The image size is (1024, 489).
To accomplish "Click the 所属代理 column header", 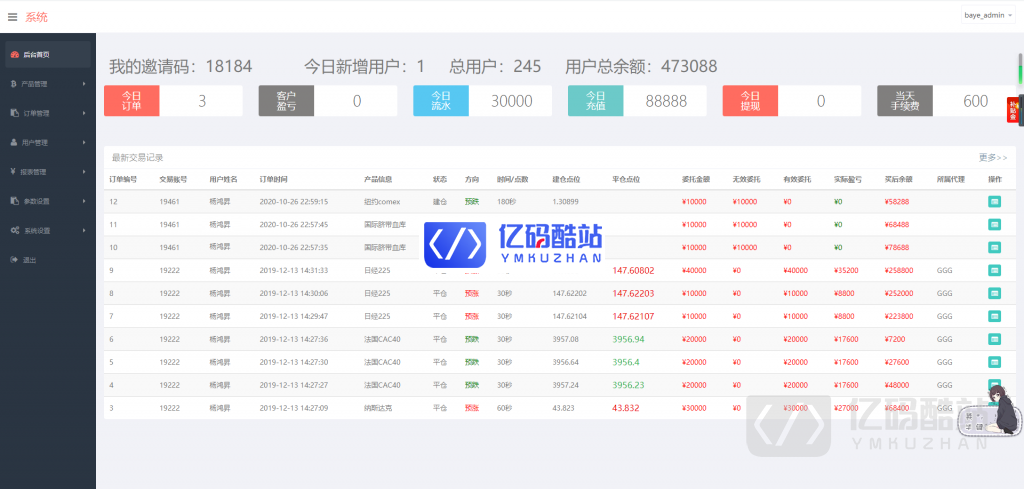I will pyautogui.click(x=950, y=179).
